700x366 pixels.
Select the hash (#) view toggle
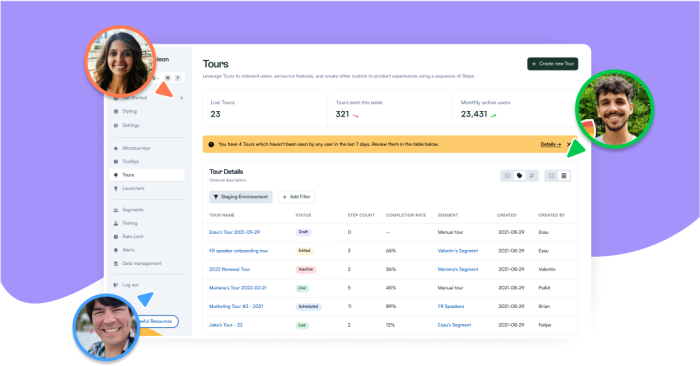[532, 176]
